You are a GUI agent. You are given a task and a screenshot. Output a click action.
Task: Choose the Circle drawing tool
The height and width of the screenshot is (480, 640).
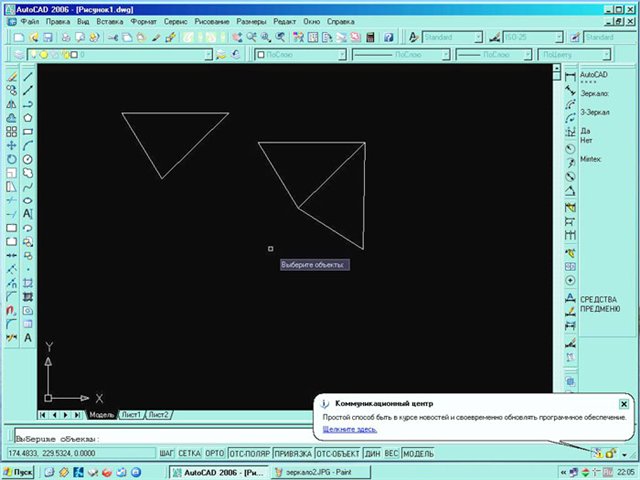point(28,159)
